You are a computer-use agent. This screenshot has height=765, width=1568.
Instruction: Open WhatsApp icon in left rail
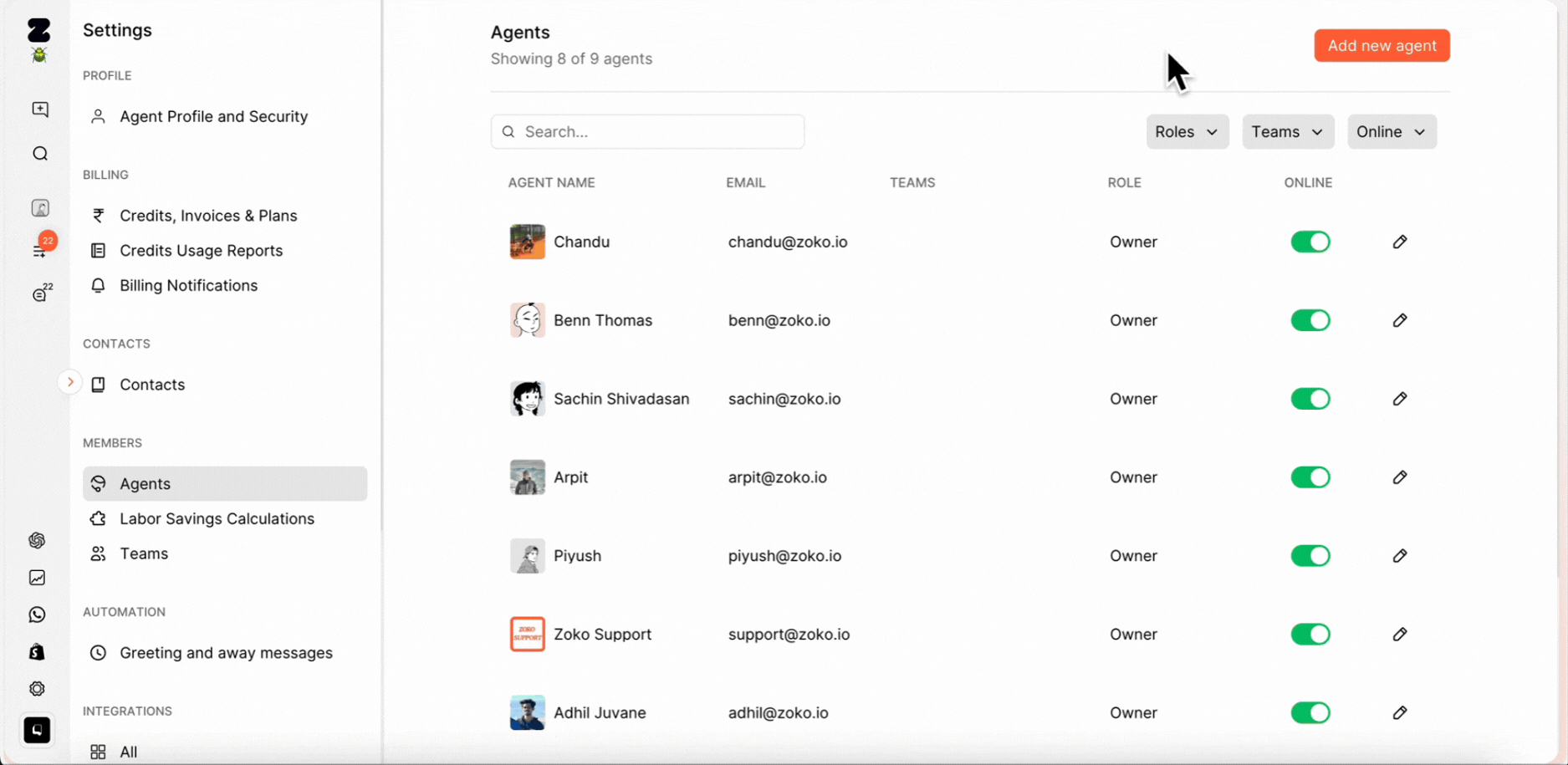pyautogui.click(x=37, y=615)
